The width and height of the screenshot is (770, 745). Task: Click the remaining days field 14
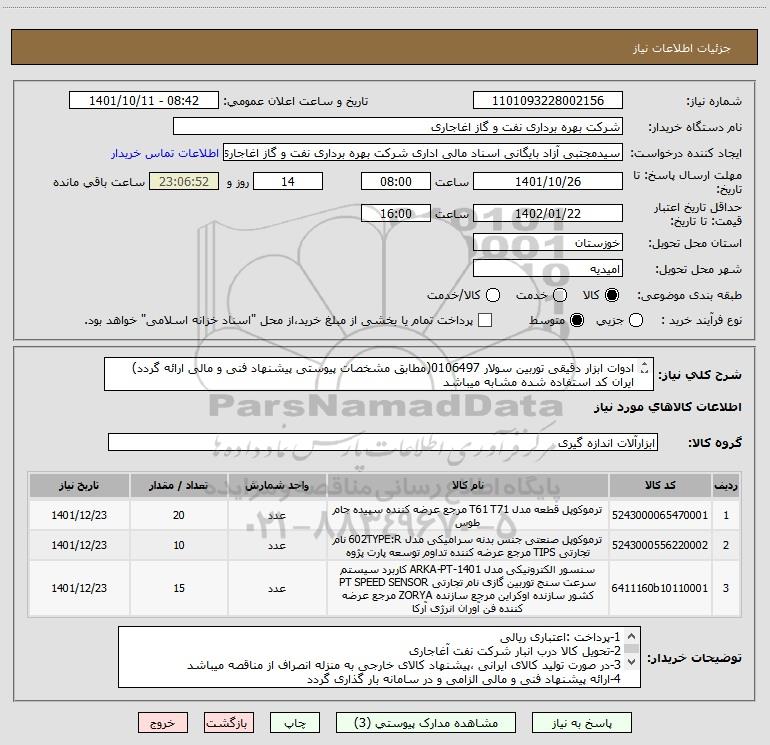coord(288,182)
